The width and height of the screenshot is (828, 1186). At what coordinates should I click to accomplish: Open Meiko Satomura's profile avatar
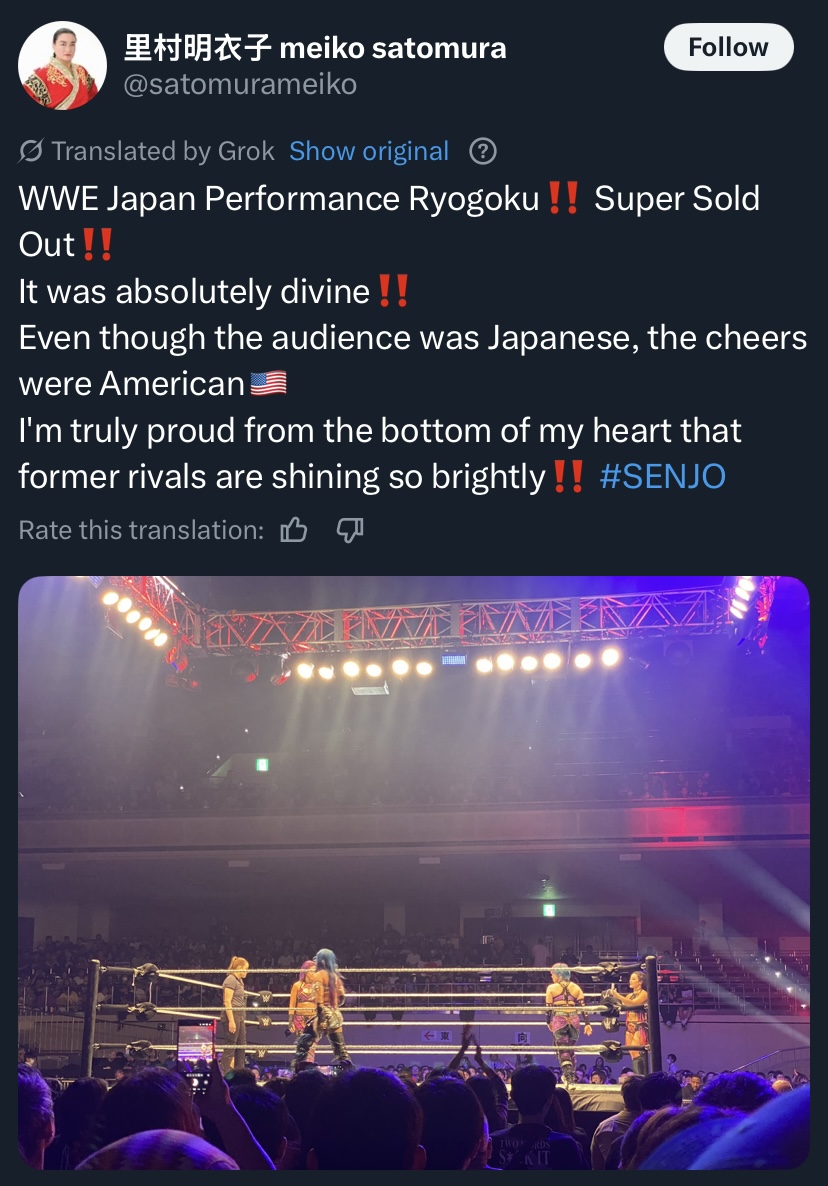pyautogui.click(x=63, y=65)
